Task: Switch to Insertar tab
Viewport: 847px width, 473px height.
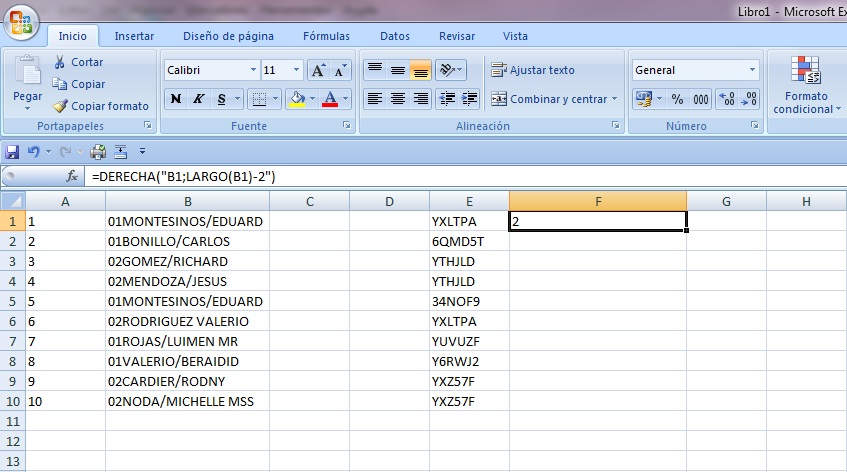Action: (x=134, y=36)
